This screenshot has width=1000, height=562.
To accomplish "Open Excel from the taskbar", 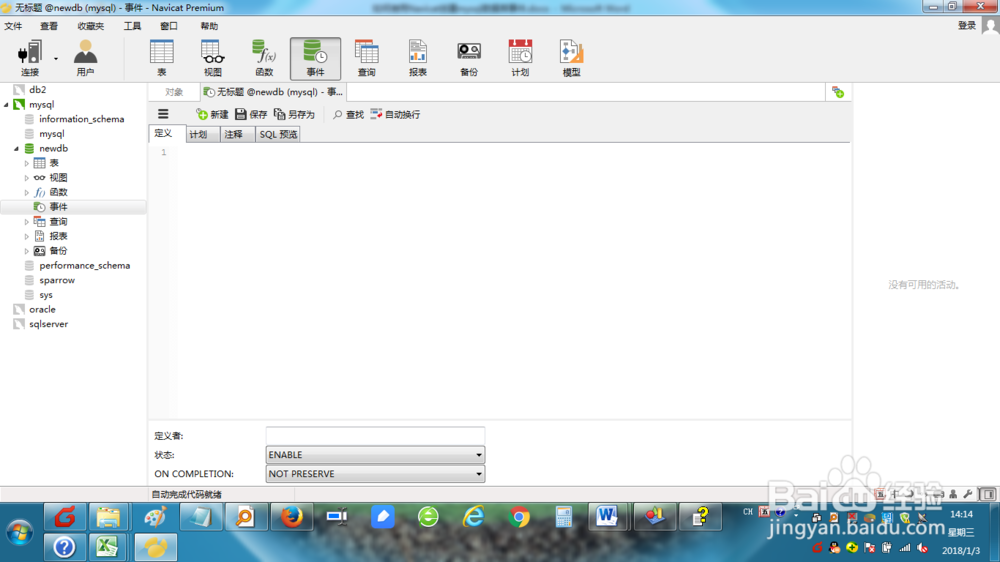I will point(108,547).
